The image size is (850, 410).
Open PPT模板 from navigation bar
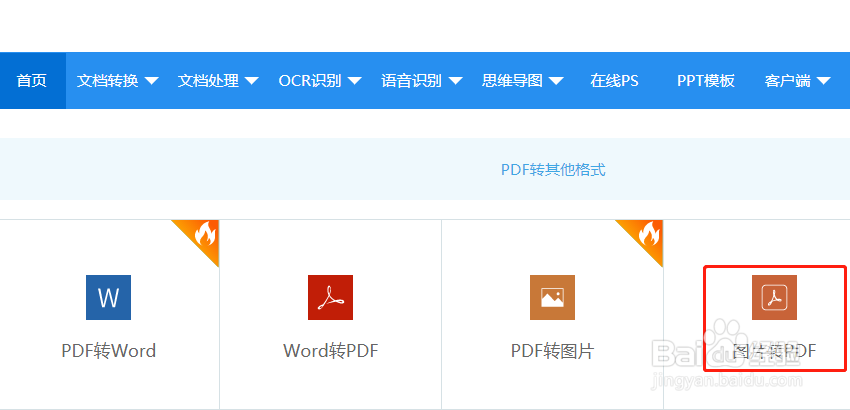(706, 81)
